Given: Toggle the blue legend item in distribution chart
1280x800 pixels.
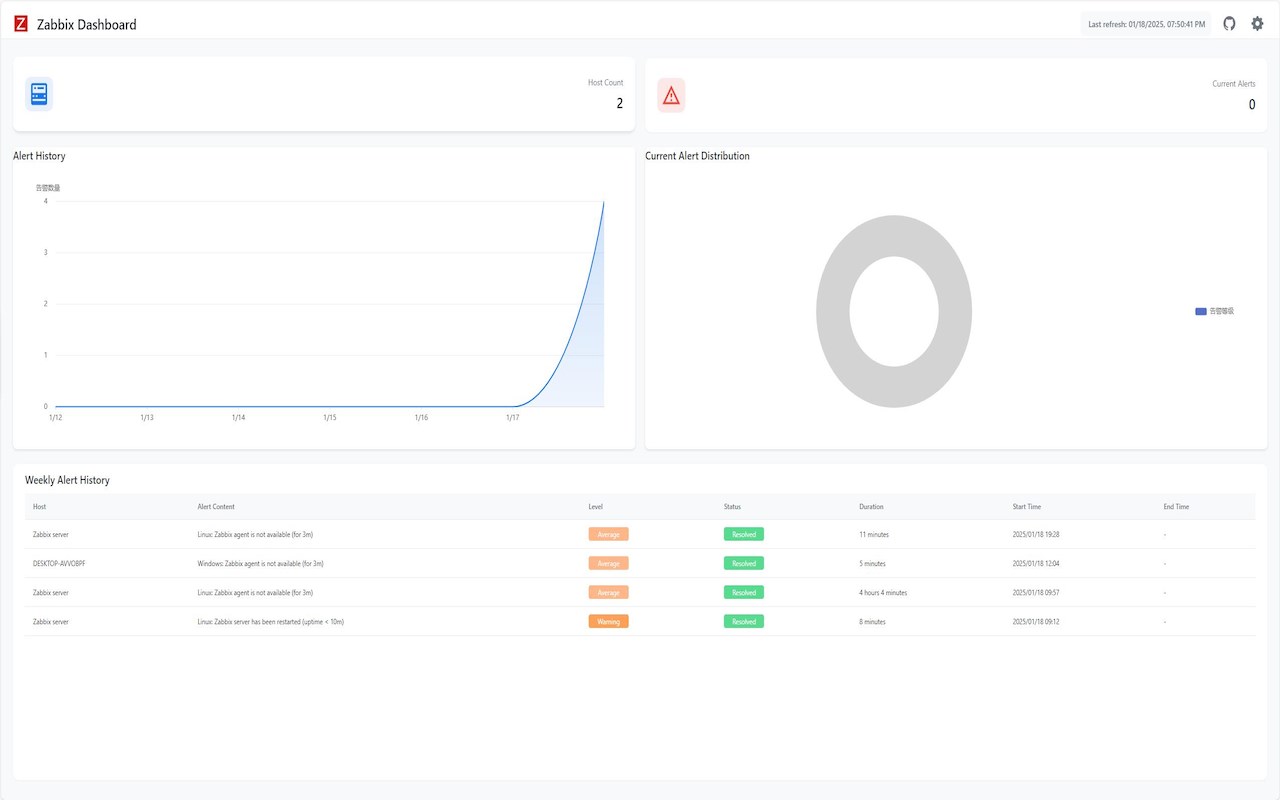Looking at the screenshot, I should (1215, 311).
